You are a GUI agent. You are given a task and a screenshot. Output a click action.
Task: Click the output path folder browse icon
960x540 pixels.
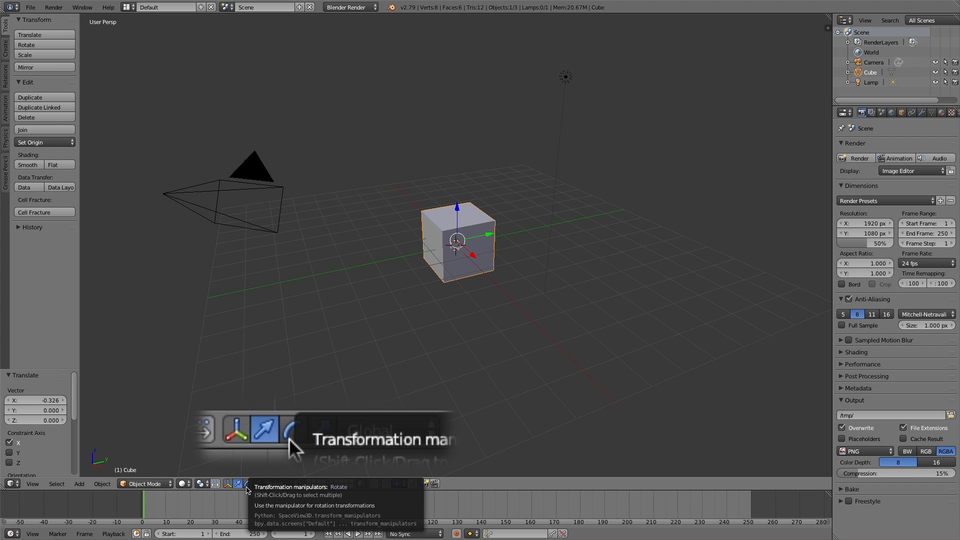tap(950, 415)
